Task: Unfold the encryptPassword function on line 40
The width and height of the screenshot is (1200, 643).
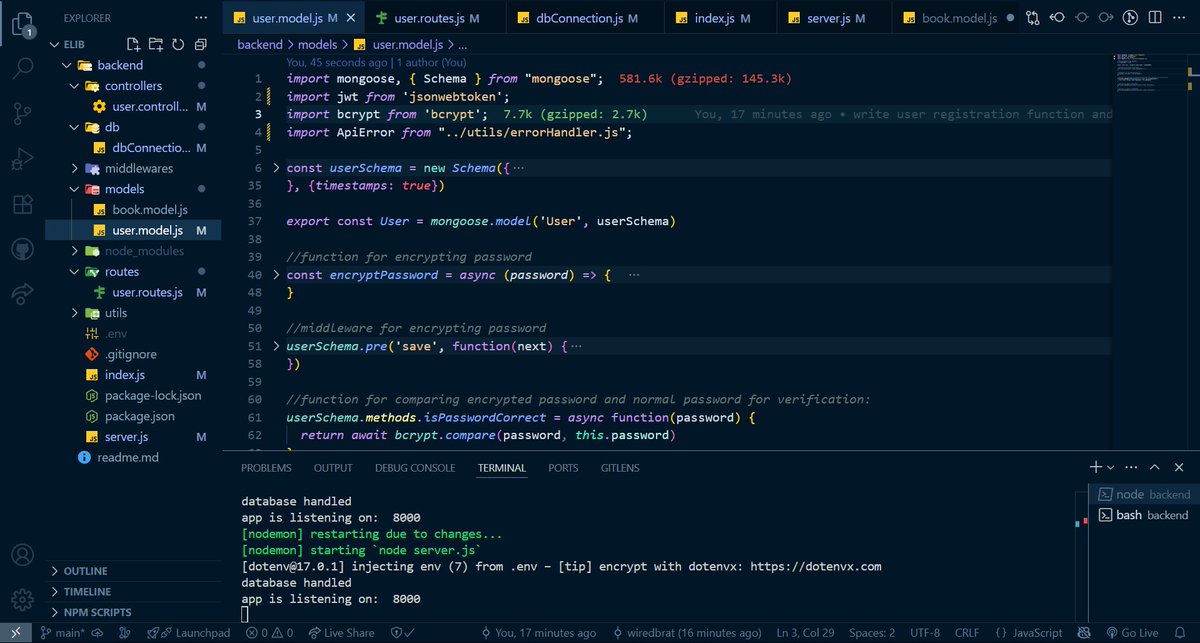Action: (277, 274)
